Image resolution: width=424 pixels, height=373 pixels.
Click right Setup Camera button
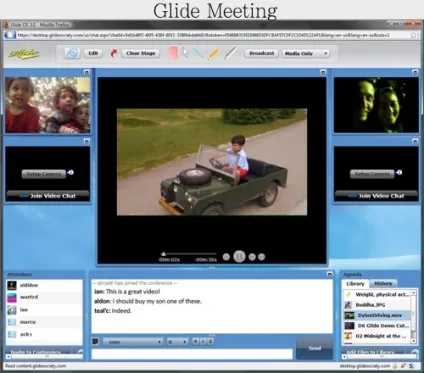tap(372, 174)
